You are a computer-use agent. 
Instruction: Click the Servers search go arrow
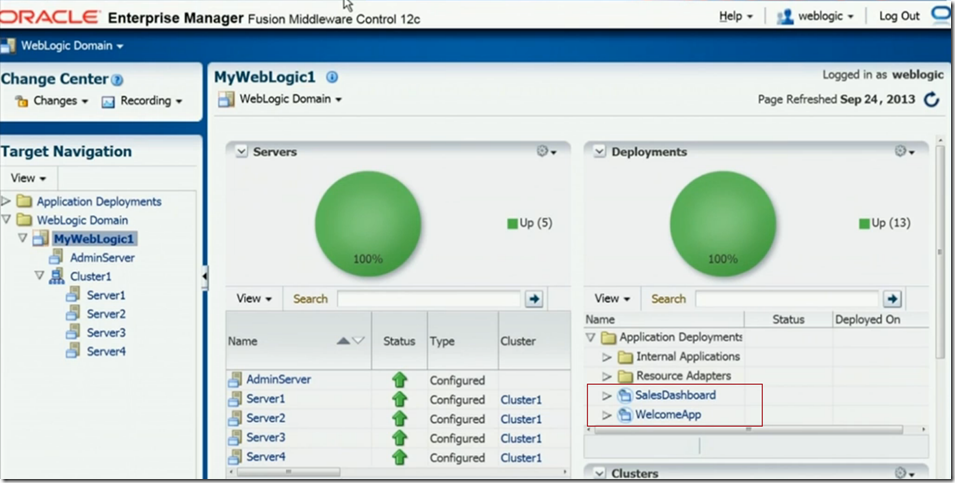(x=535, y=298)
